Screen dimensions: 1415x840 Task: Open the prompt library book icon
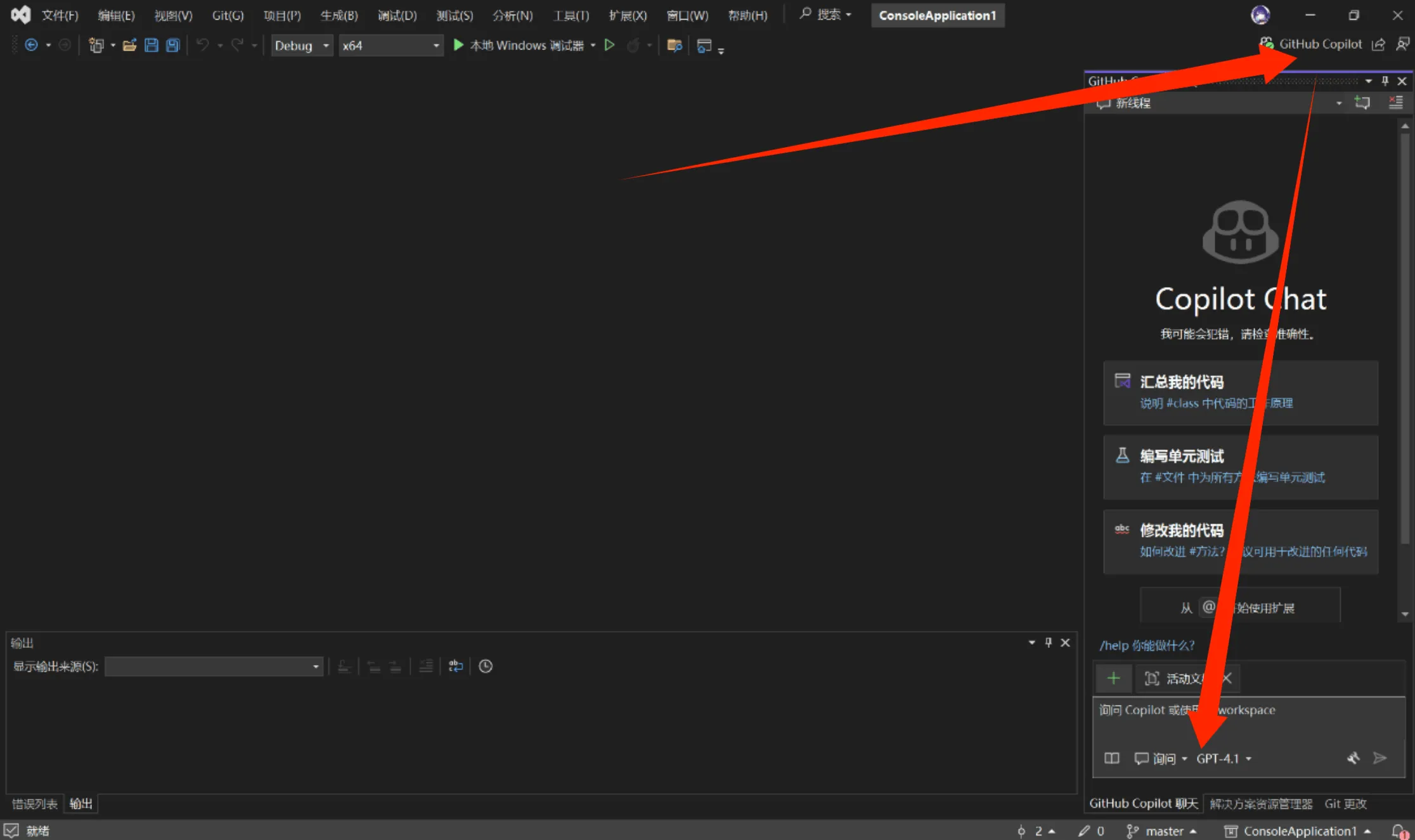tap(1112, 758)
